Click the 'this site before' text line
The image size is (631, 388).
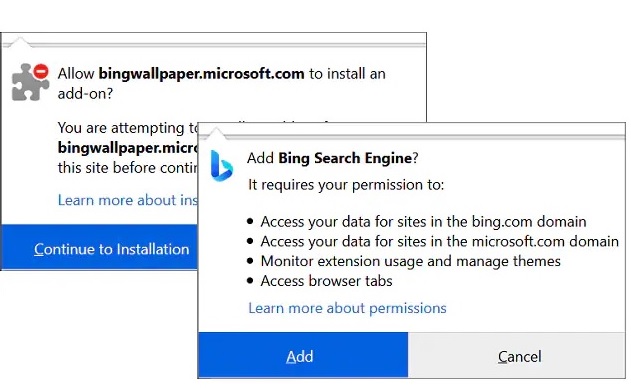tap(128, 167)
